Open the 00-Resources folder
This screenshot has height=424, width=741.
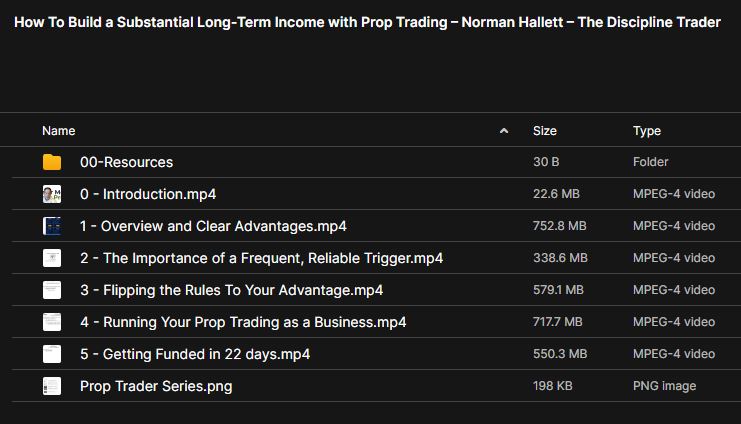point(126,162)
